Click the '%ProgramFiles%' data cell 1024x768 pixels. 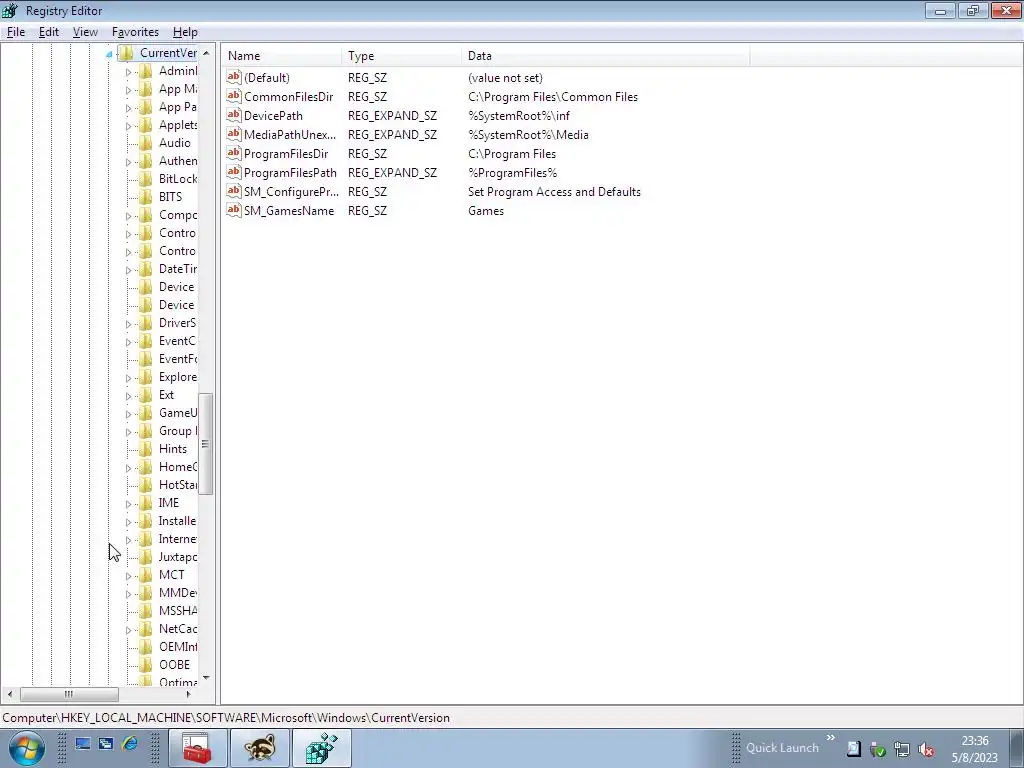click(512, 172)
